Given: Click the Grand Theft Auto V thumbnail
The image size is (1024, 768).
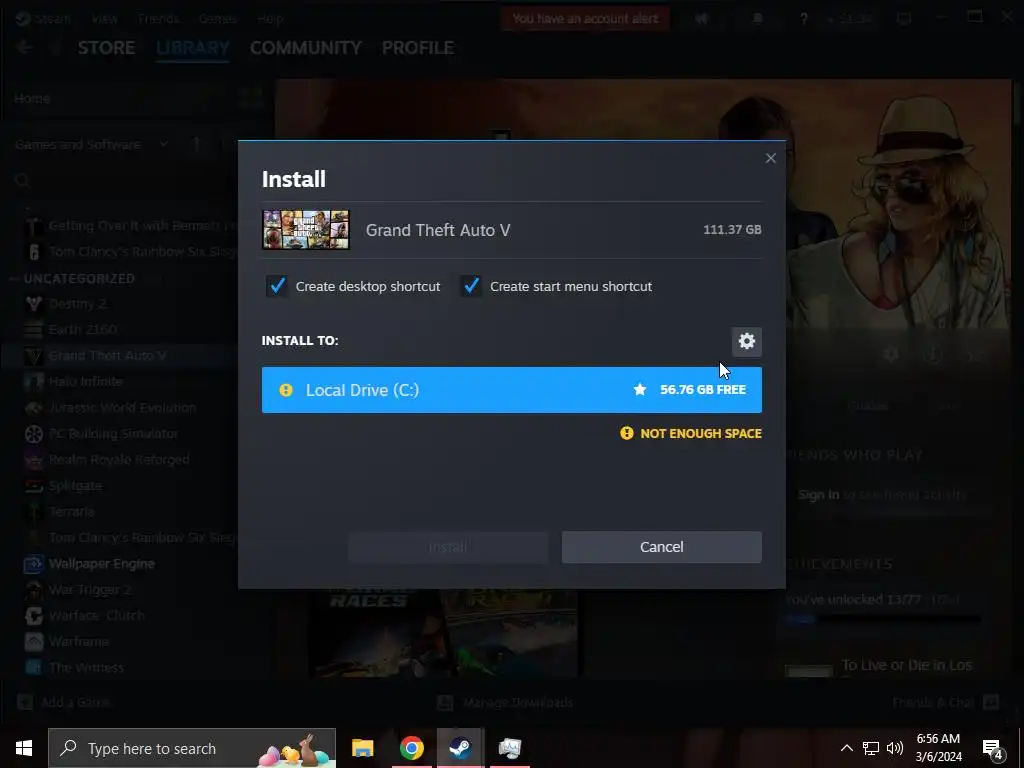Looking at the screenshot, I should (306, 230).
